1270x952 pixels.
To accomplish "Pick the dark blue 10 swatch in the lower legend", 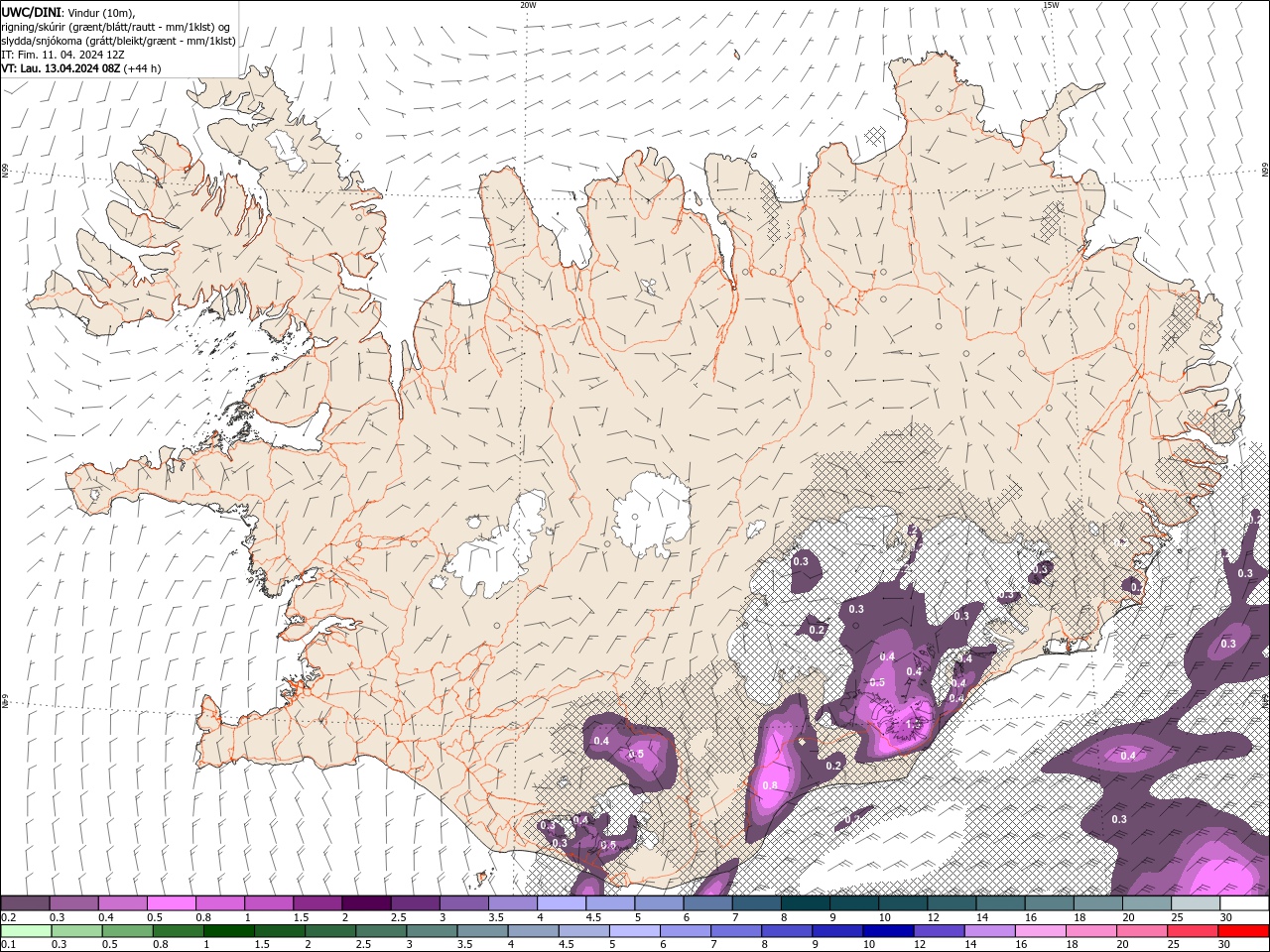I will (887, 931).
